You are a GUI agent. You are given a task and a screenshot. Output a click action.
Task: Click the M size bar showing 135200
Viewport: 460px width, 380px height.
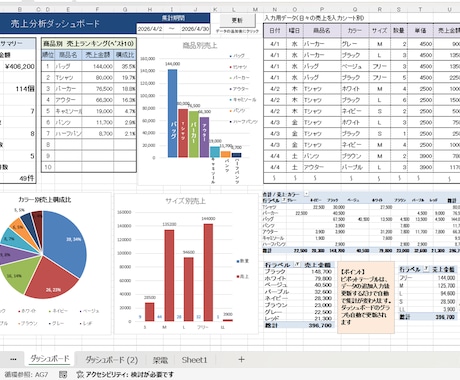[x=169, y=276]
